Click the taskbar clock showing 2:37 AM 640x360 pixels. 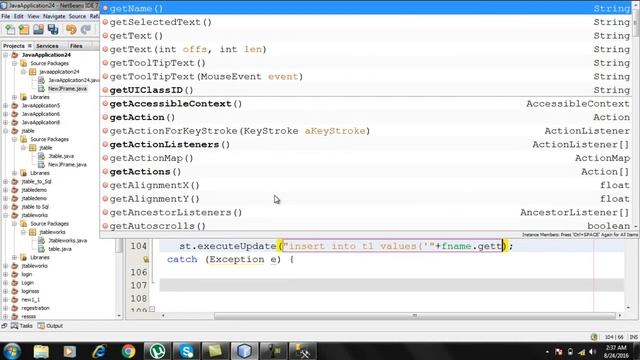[616, 351]
